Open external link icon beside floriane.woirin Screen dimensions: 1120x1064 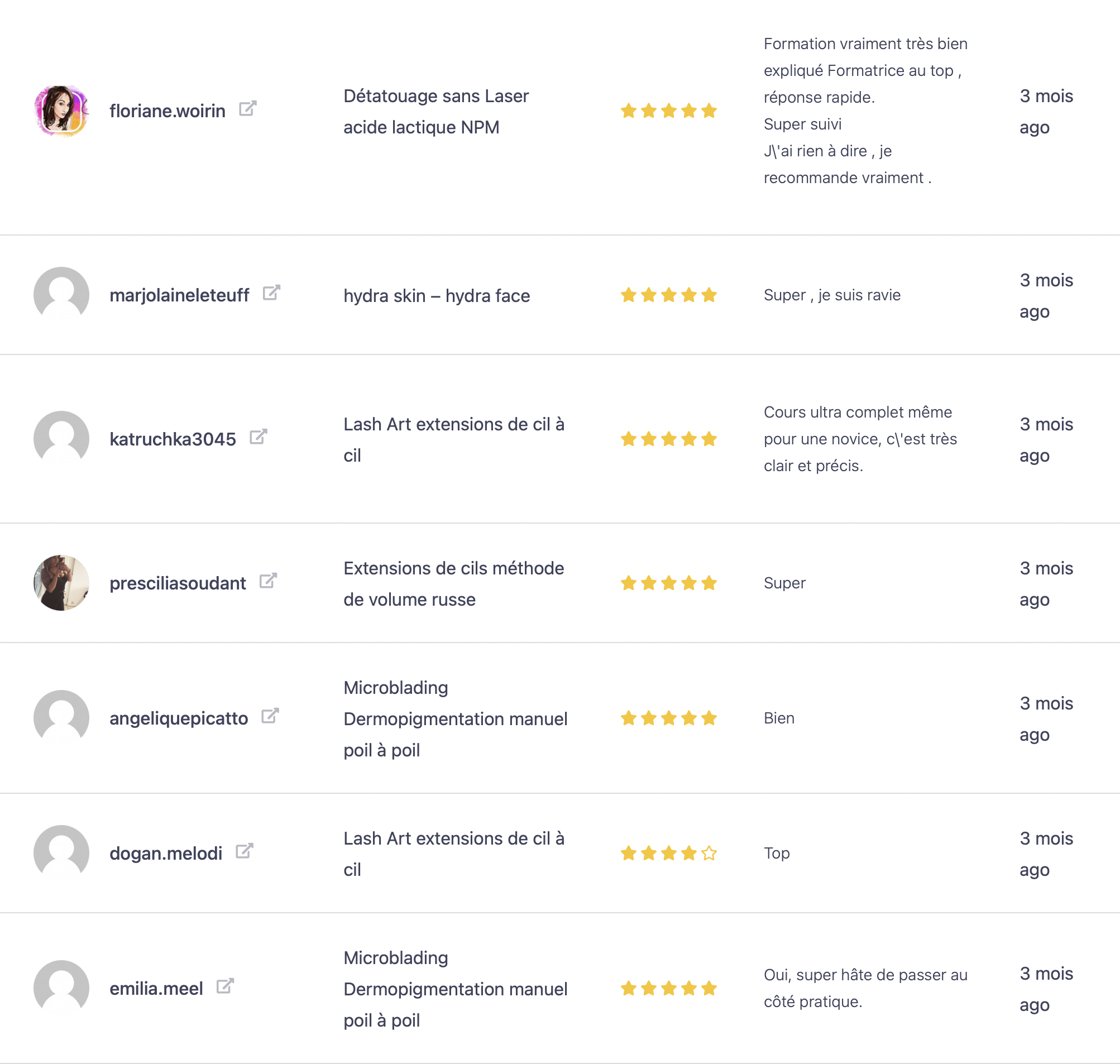point(247,108)
